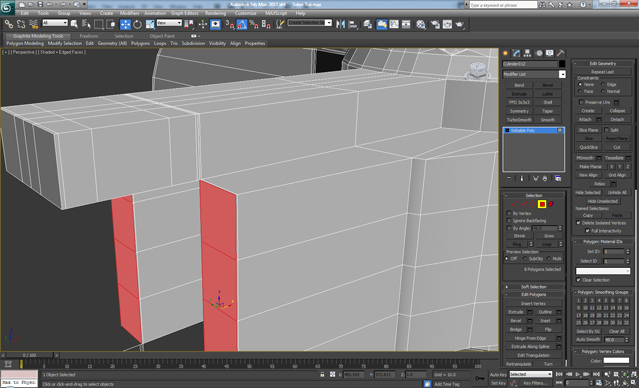Open the Hierarchy command panel tab
Screen dimensions: 639x388
click(528, 53)
